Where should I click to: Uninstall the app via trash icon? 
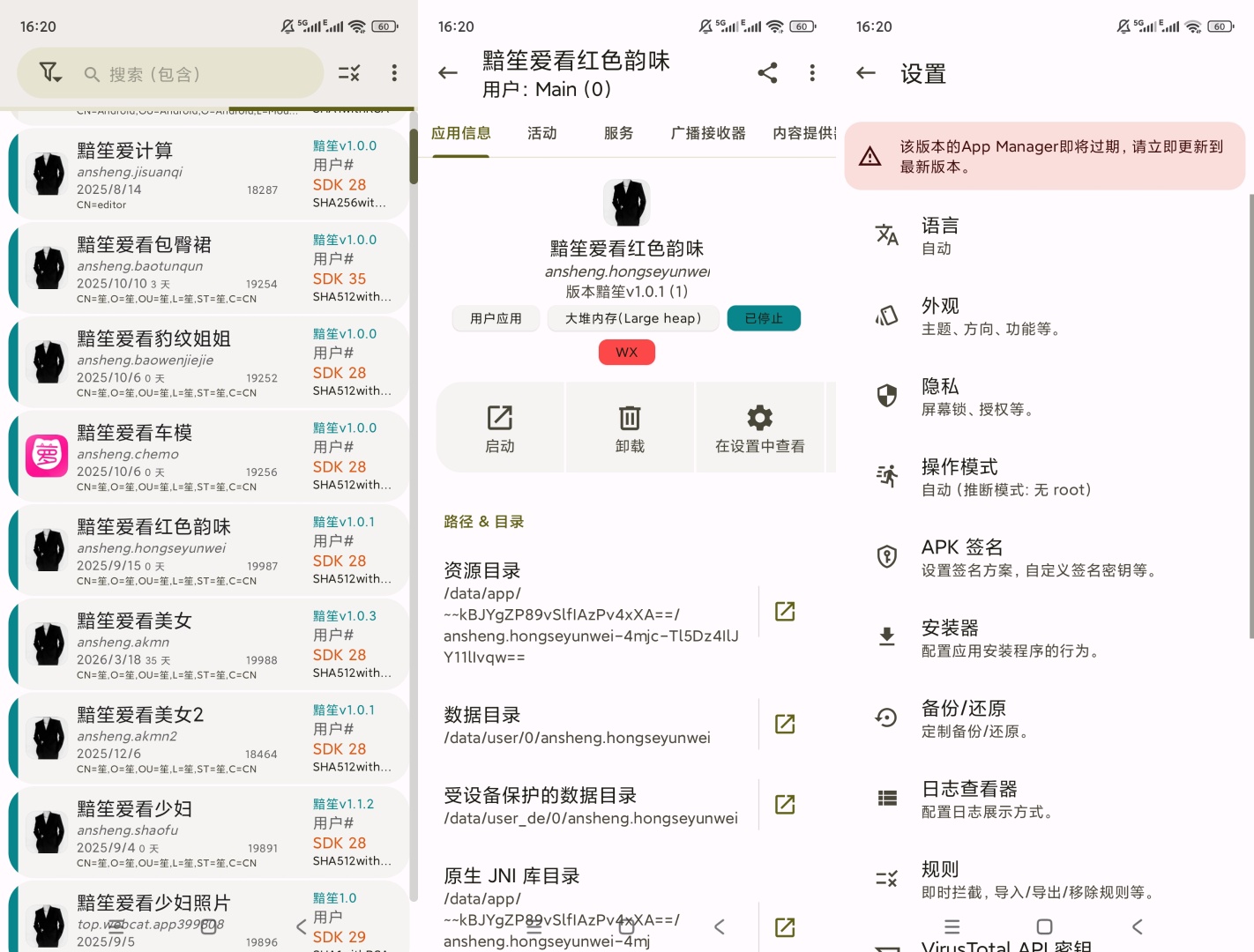tap(629, 428)
